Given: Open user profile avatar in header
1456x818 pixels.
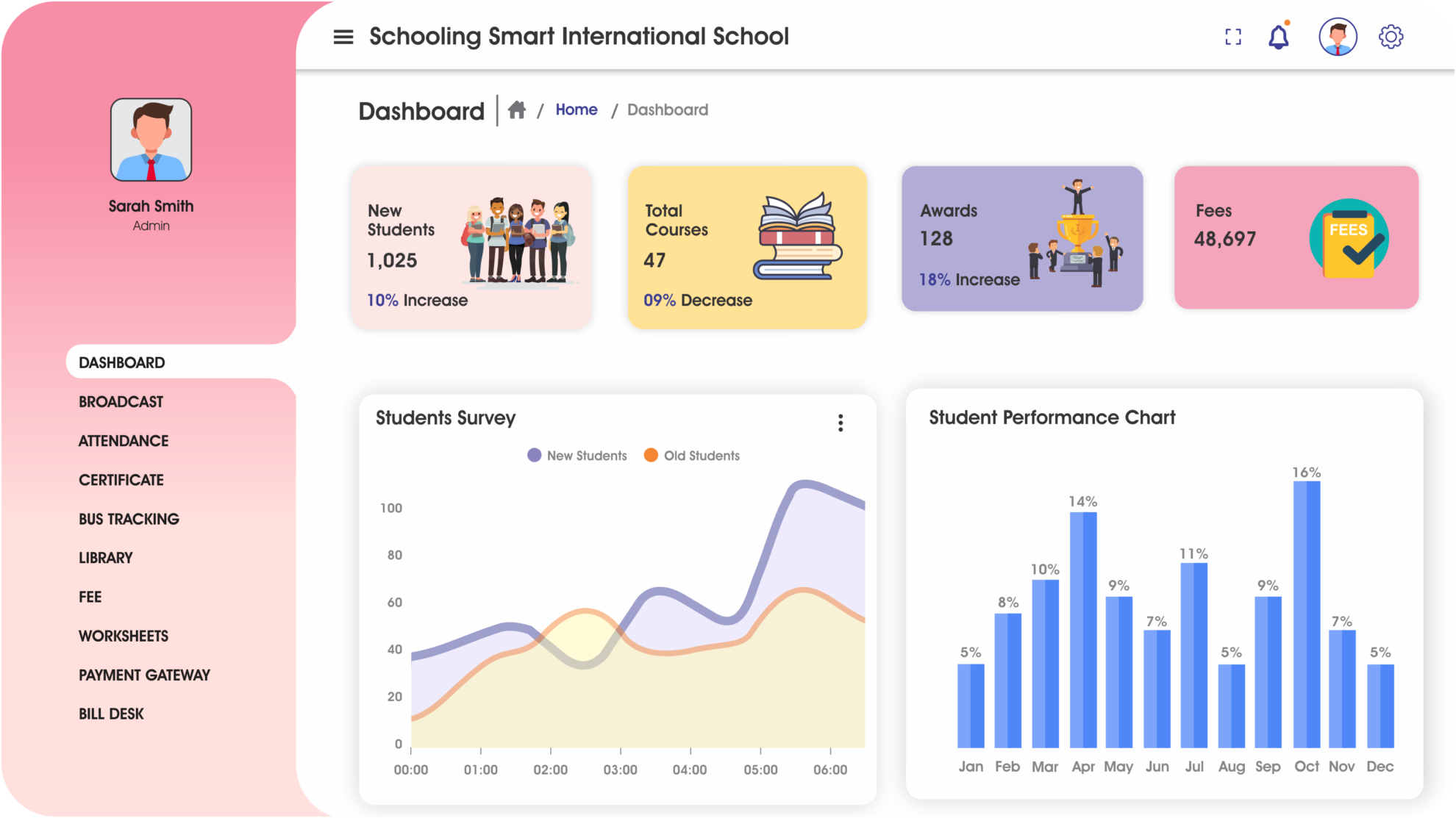Looking at the screenshot, I should (1338, 37).
